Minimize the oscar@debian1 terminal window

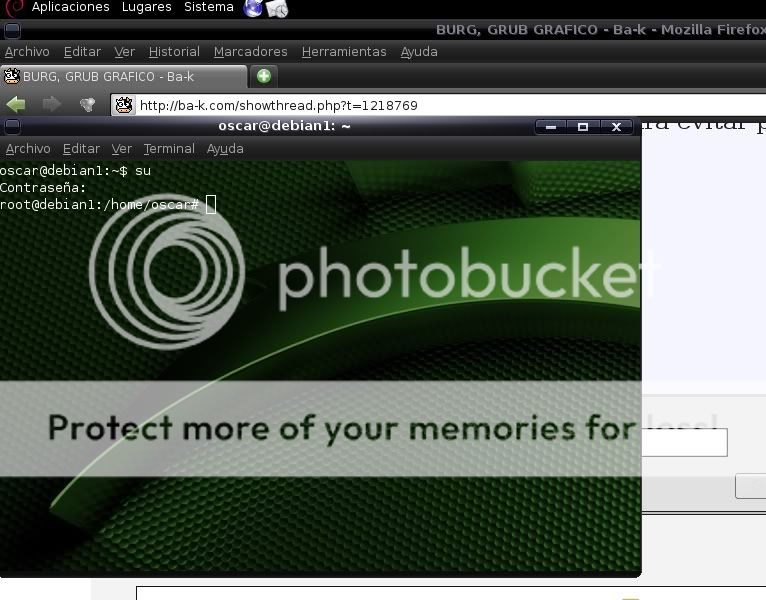[x=551, y=127]
